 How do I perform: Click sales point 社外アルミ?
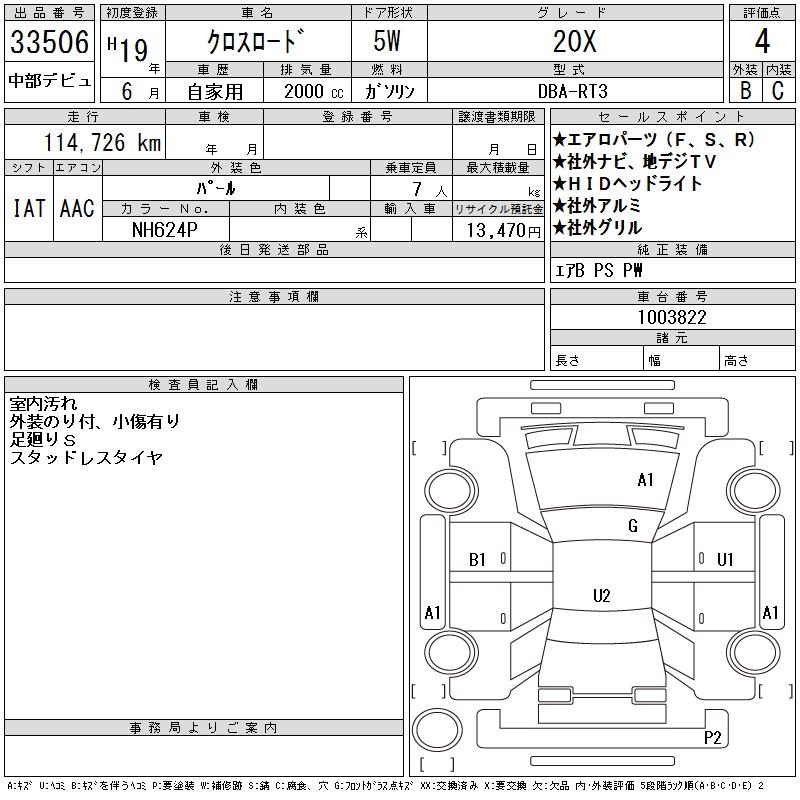click(597, 206)
